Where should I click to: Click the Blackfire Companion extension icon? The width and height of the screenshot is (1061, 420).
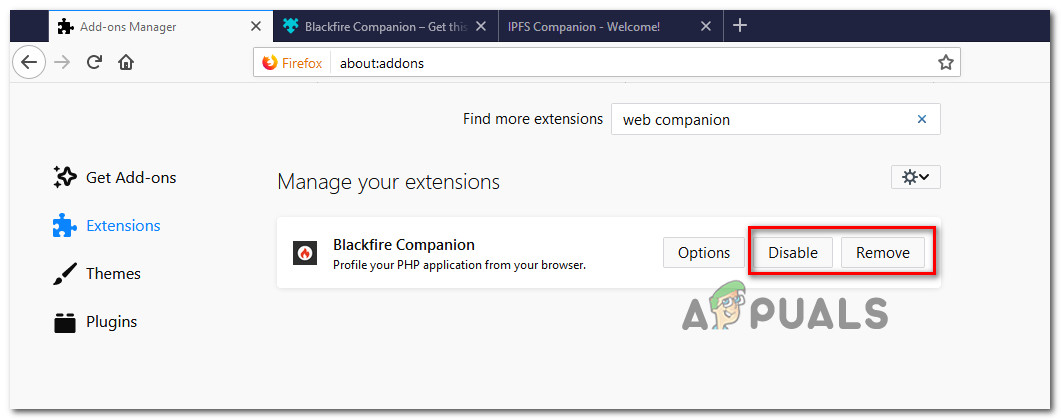pyautogui.click(x=305, y=253)
